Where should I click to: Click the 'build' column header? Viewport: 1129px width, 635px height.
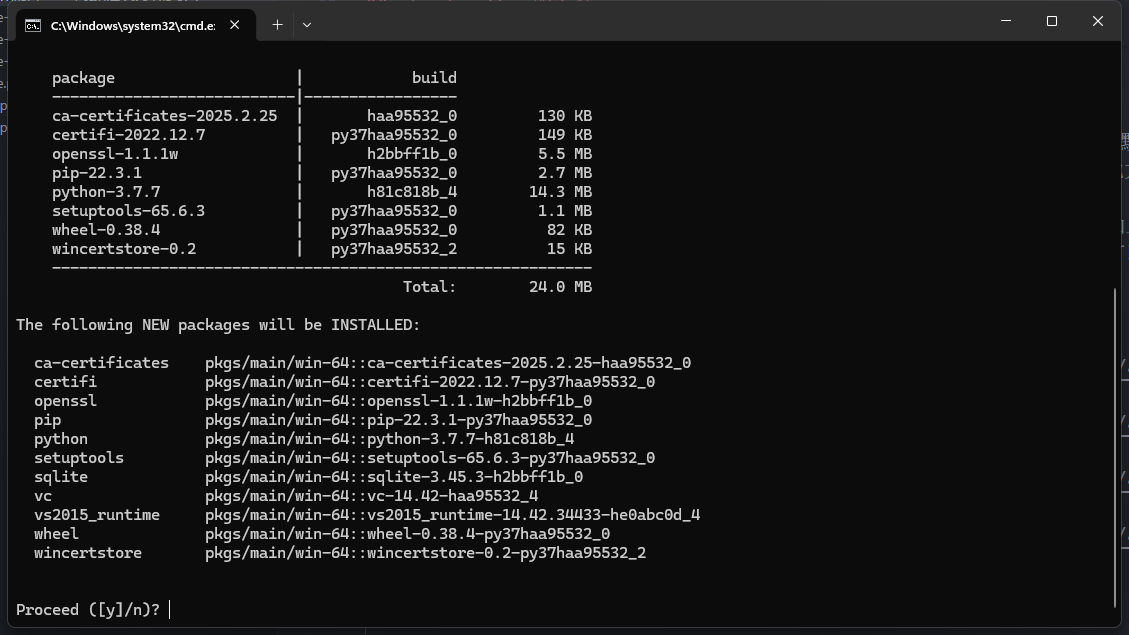434,78
